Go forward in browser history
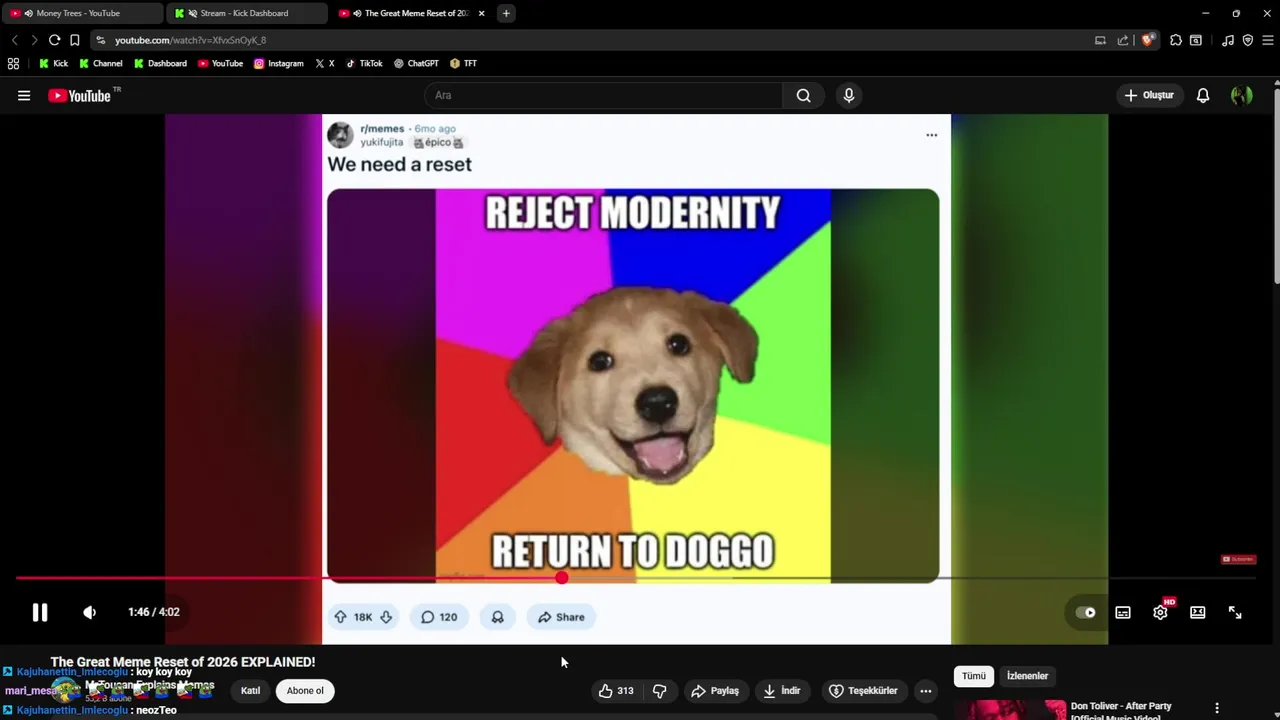1280x720 pixels. click(34, 40)
